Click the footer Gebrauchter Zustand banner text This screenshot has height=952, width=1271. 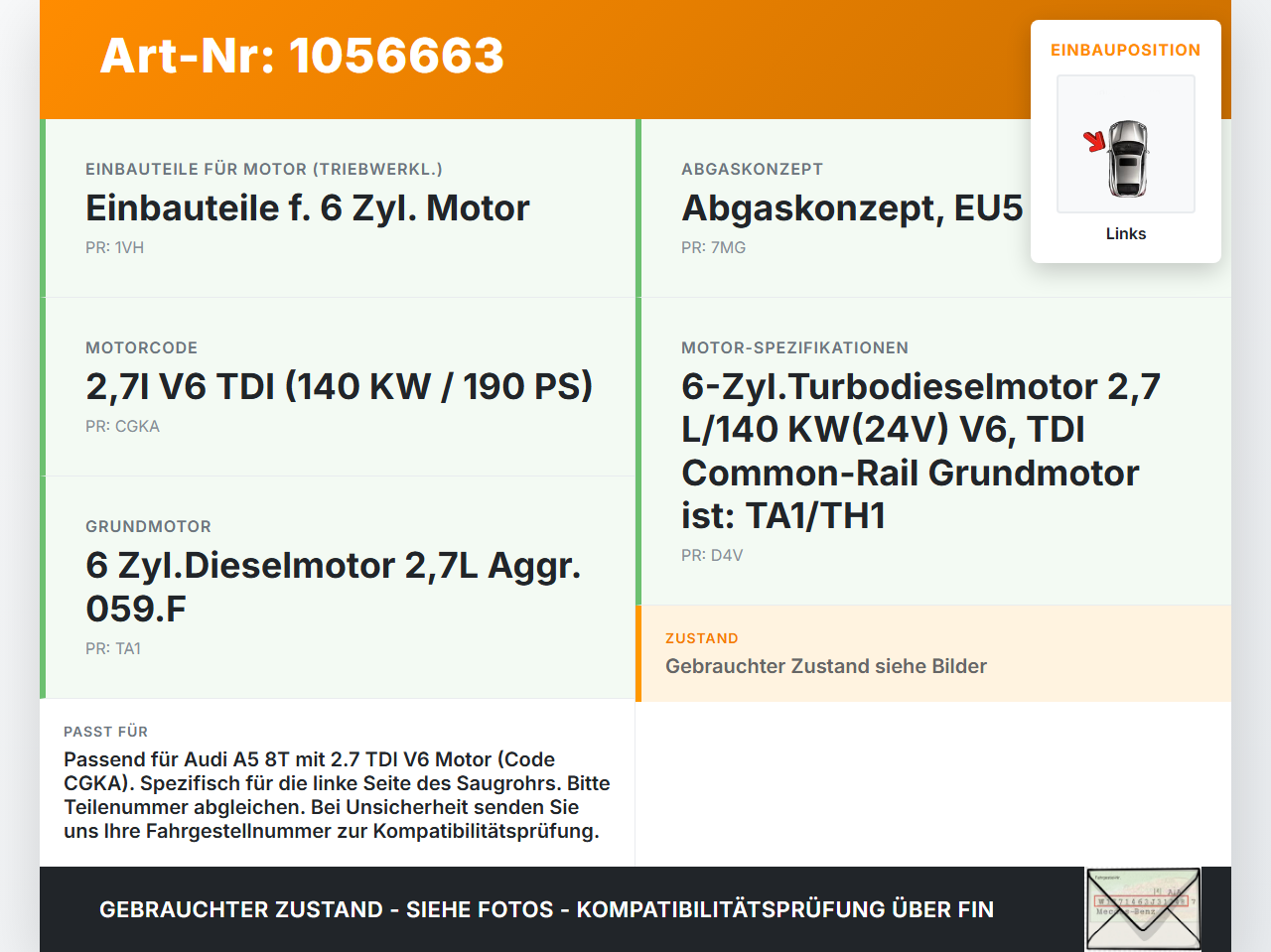pyautogui.click(x=546, y=909)
